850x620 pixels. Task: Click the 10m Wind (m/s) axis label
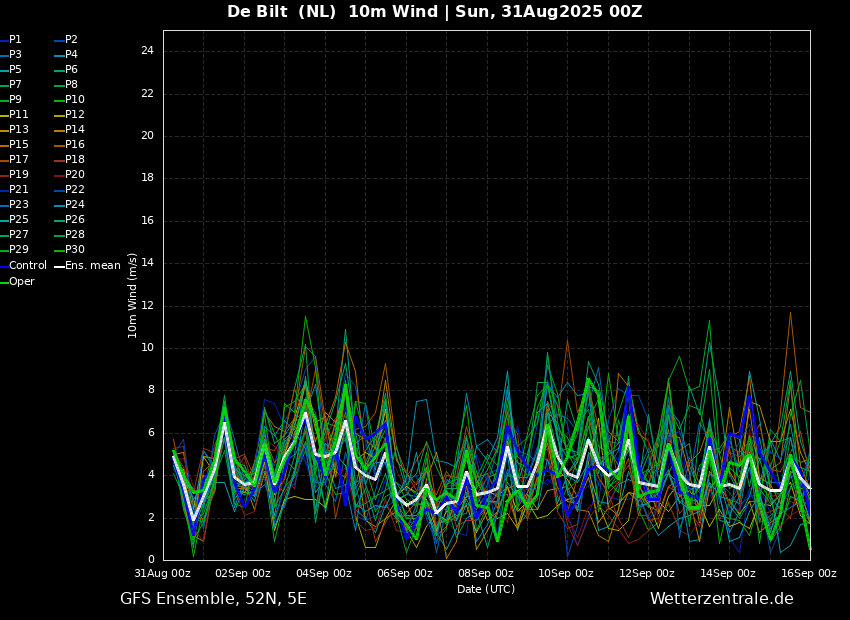tap(132, 295)
